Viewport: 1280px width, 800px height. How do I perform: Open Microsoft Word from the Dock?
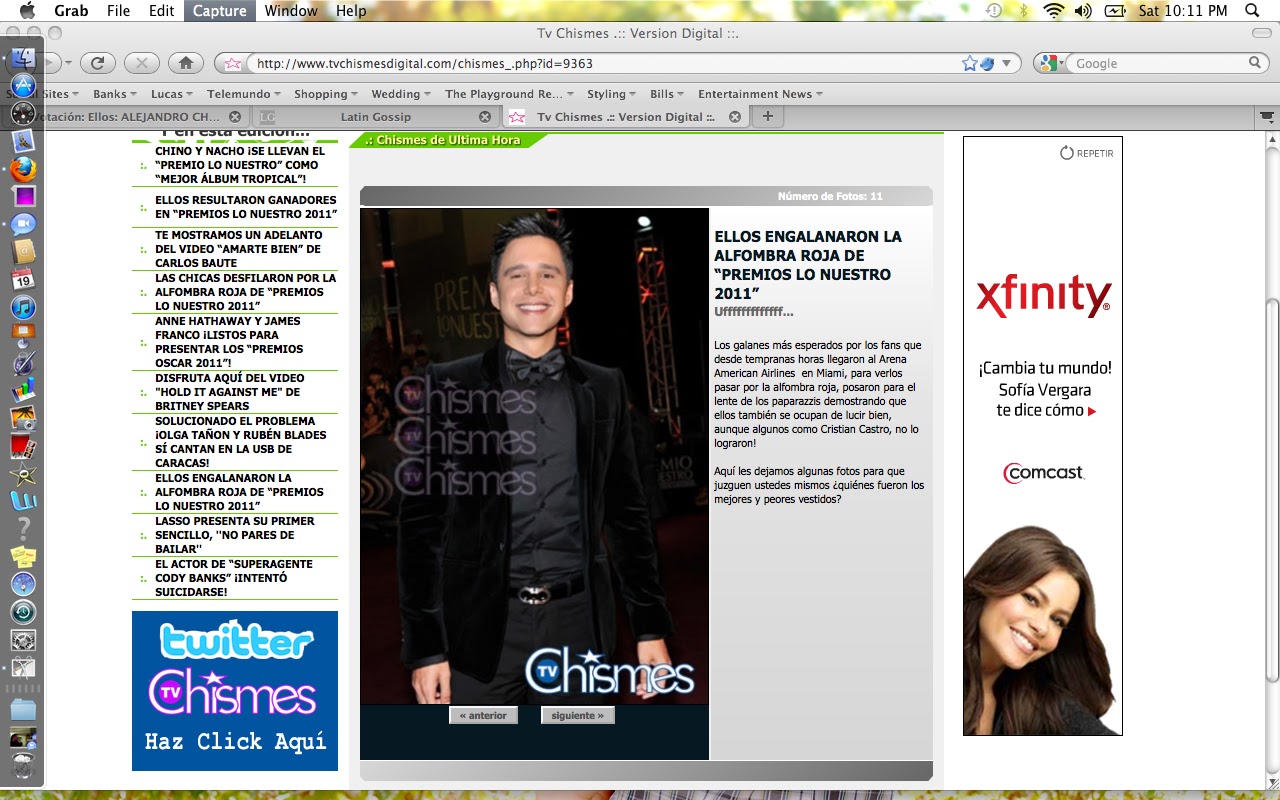23,500
